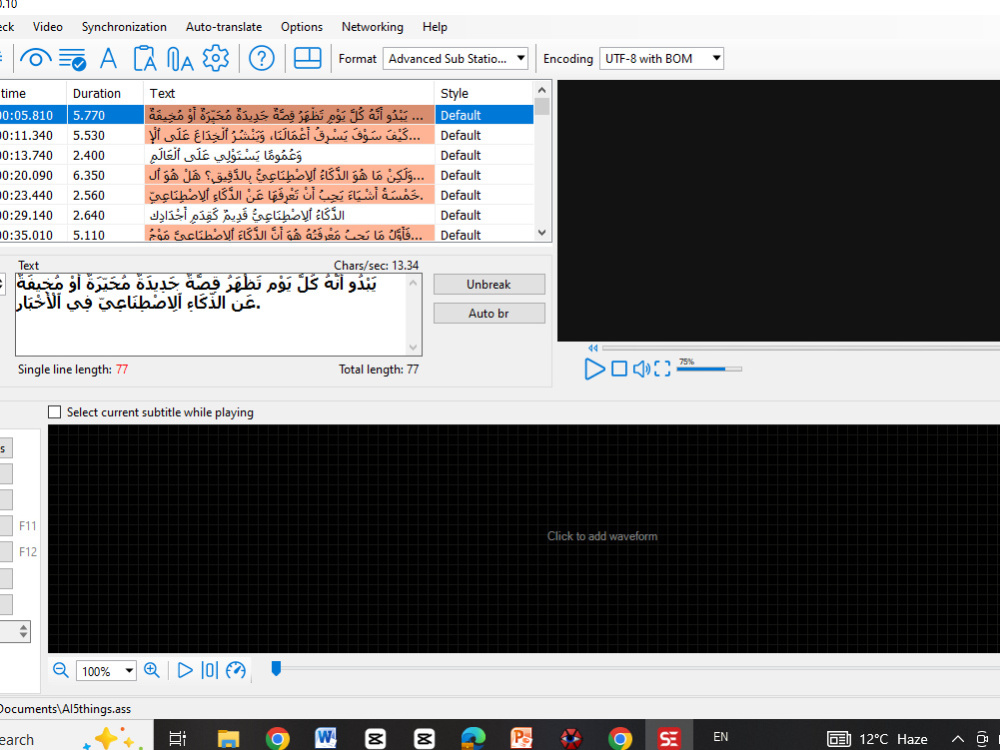Select subtitle row with duration 5.110
The height and width of the screenshot is (750, 1000).
267,233
